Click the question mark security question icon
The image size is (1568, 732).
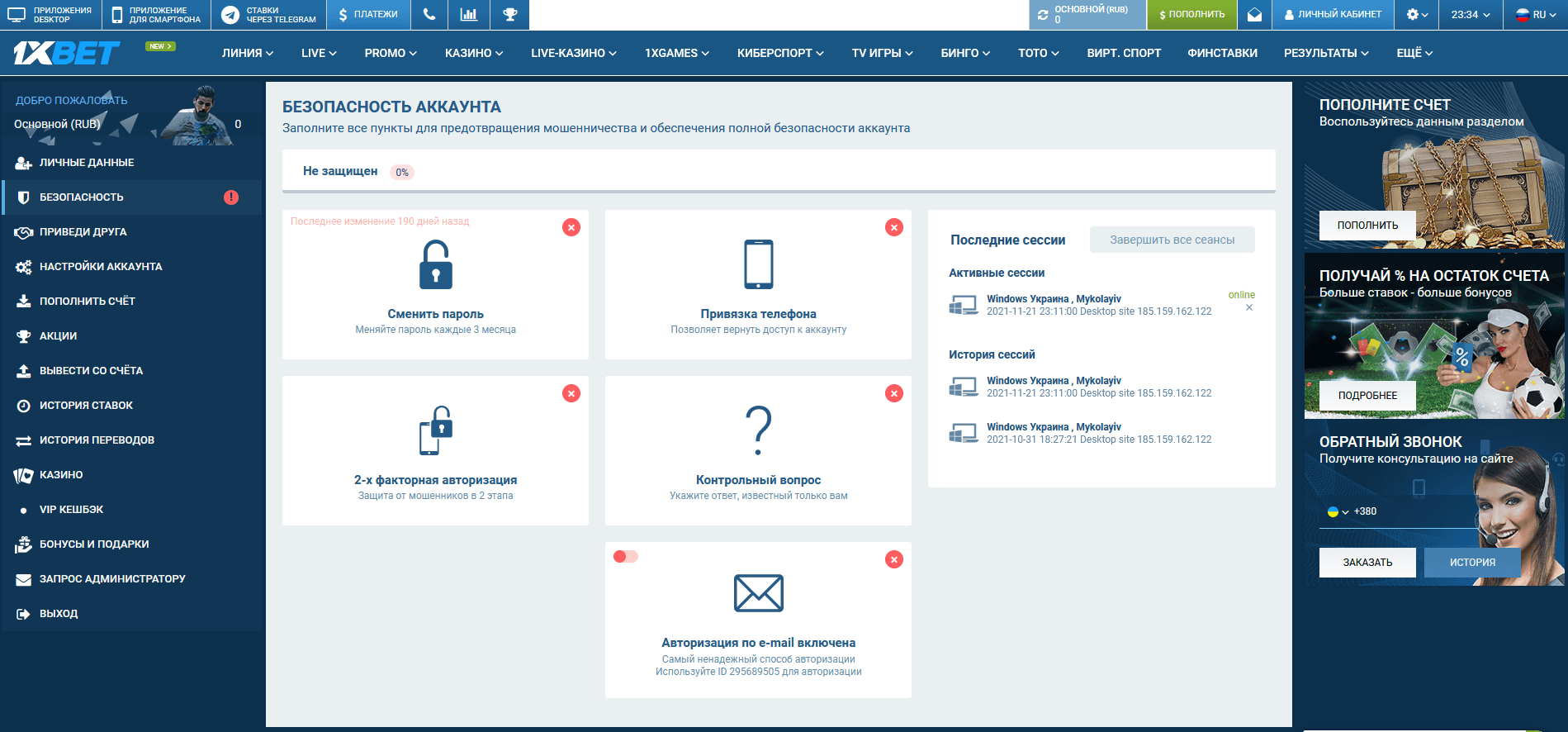[x=758, y=430]
